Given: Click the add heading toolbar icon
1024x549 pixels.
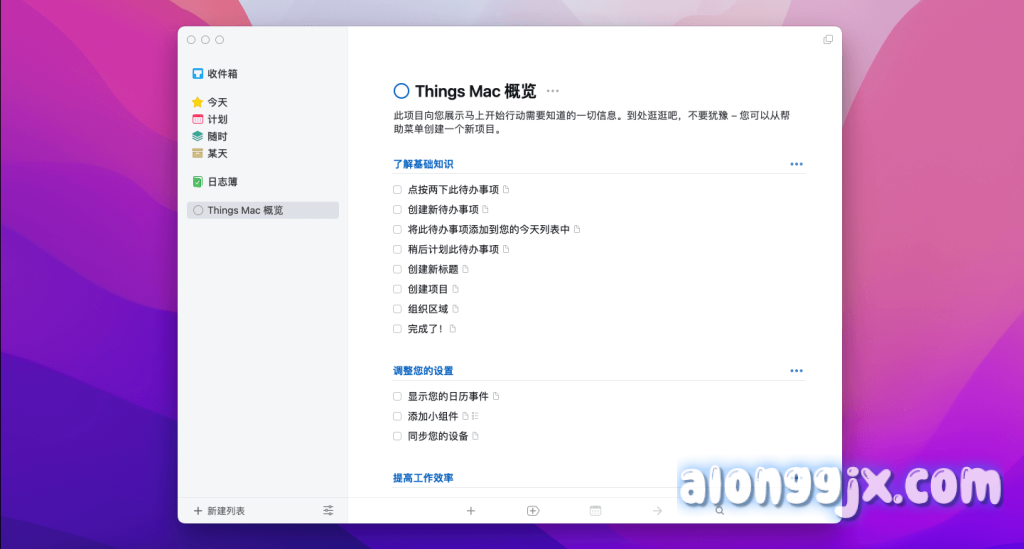Looking at the screenshot, I should pyautogui.click(x=533, y=510).
